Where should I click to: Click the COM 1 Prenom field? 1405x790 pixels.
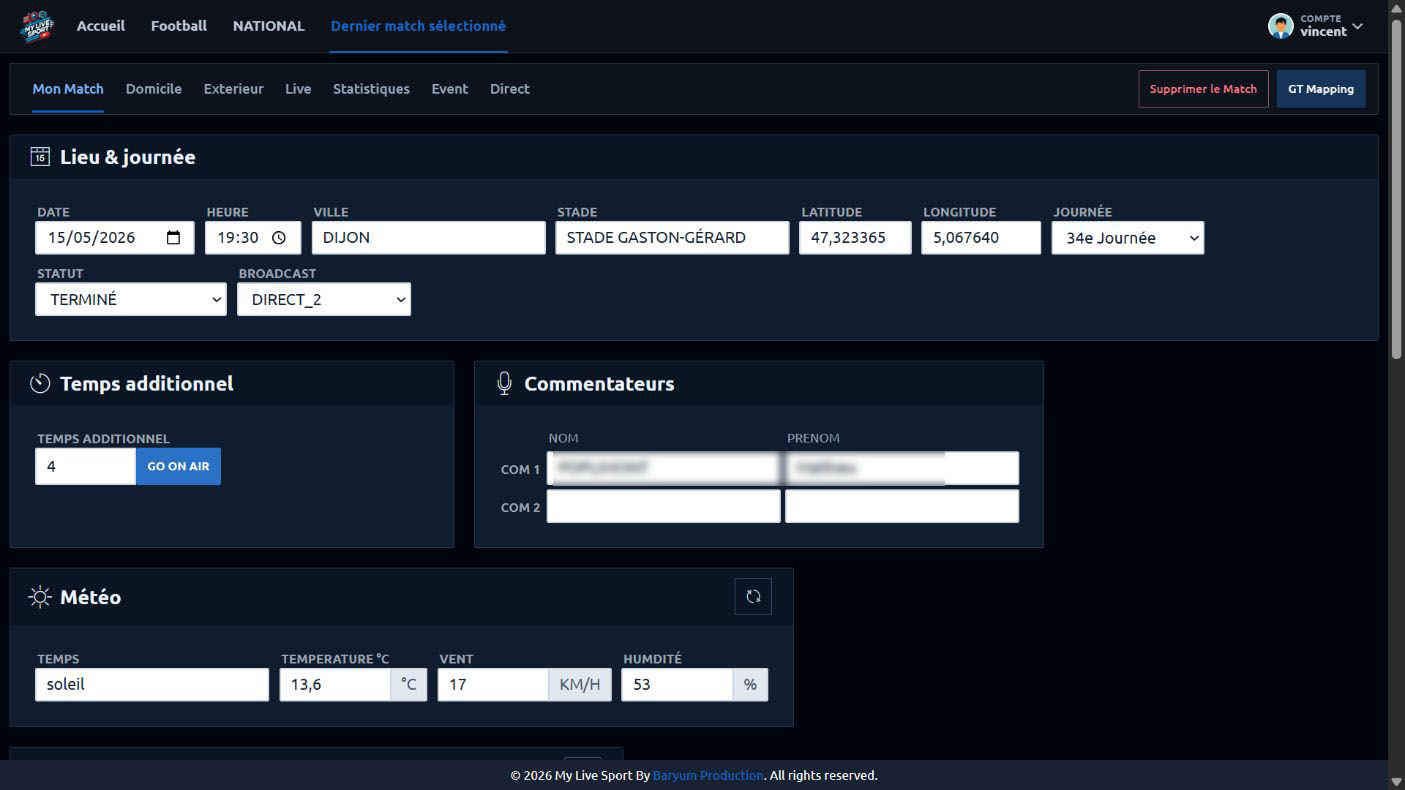click(902, 468)
